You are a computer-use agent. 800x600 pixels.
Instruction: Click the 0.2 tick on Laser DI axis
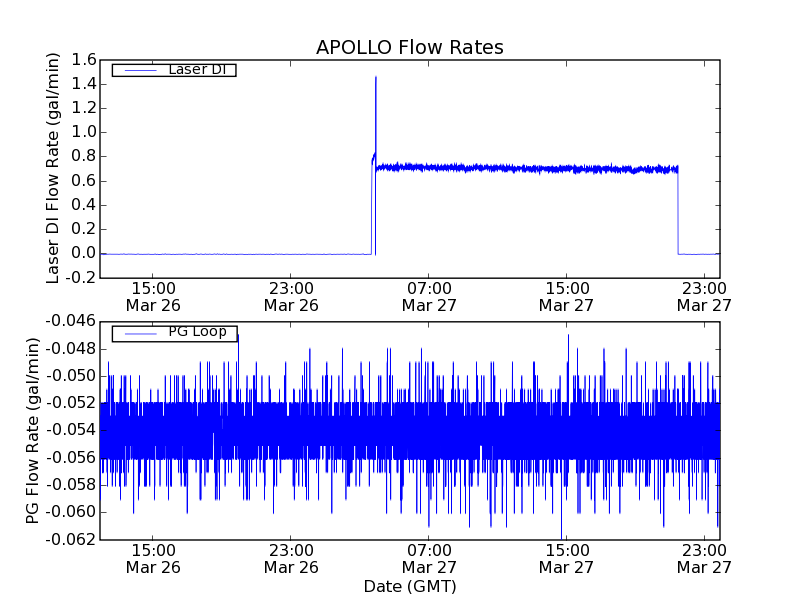84,229
